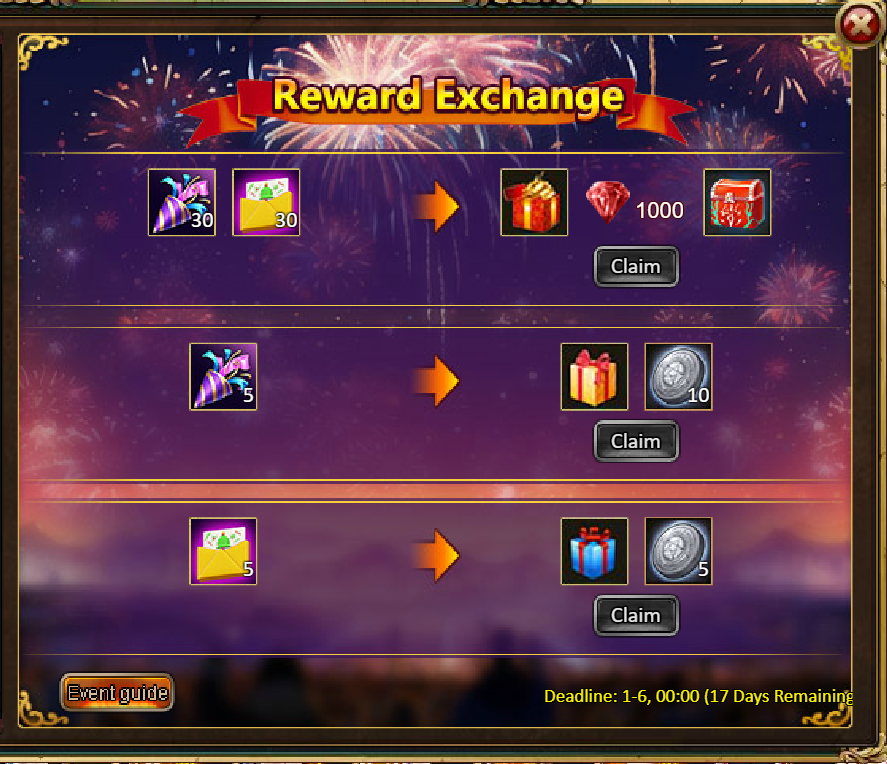887x764 pixels.
Task: Select the yellow gift box with red bow
Action: coord(594,377)
